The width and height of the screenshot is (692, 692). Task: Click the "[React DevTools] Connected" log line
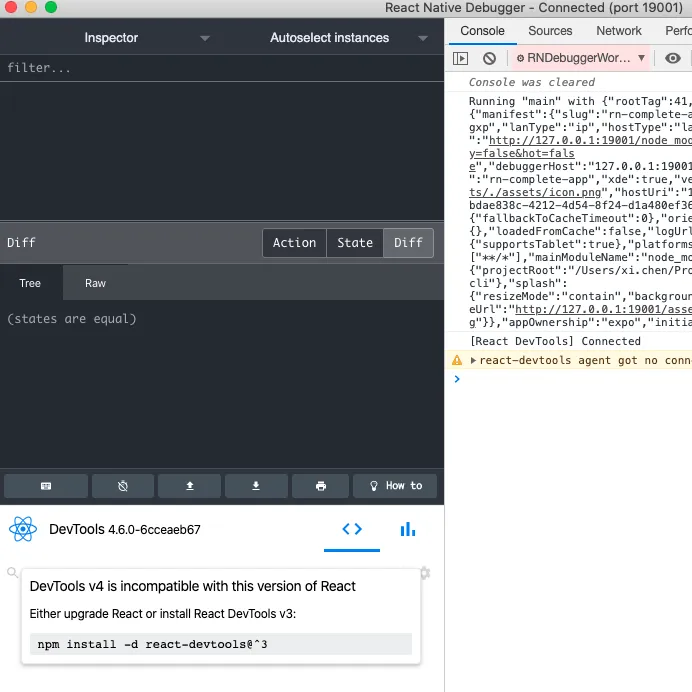(555, 341)
